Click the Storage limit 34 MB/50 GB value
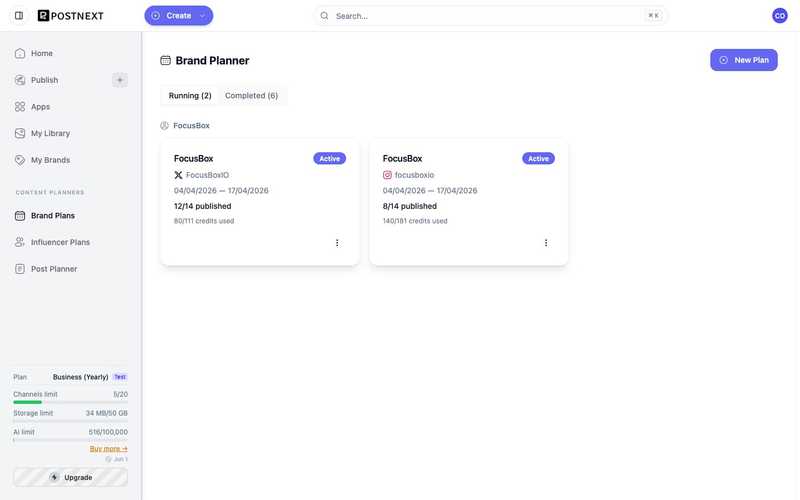 [107, 413]
